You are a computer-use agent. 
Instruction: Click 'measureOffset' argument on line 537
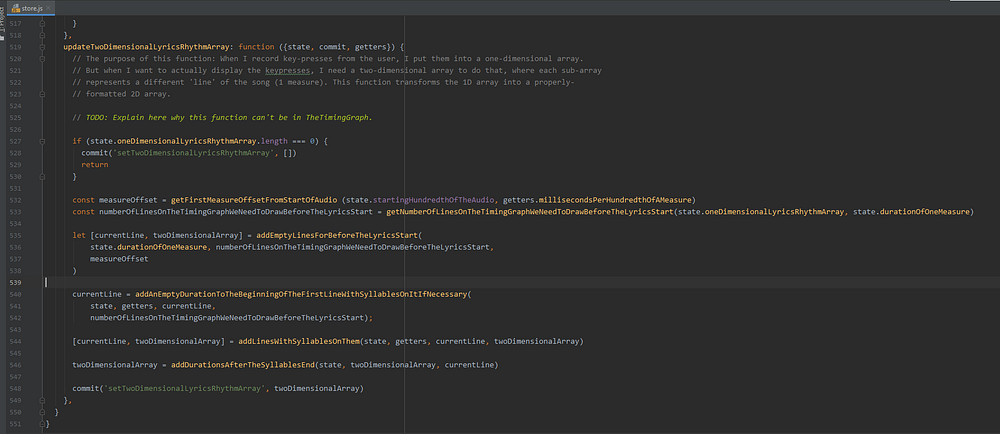[119, 259]
